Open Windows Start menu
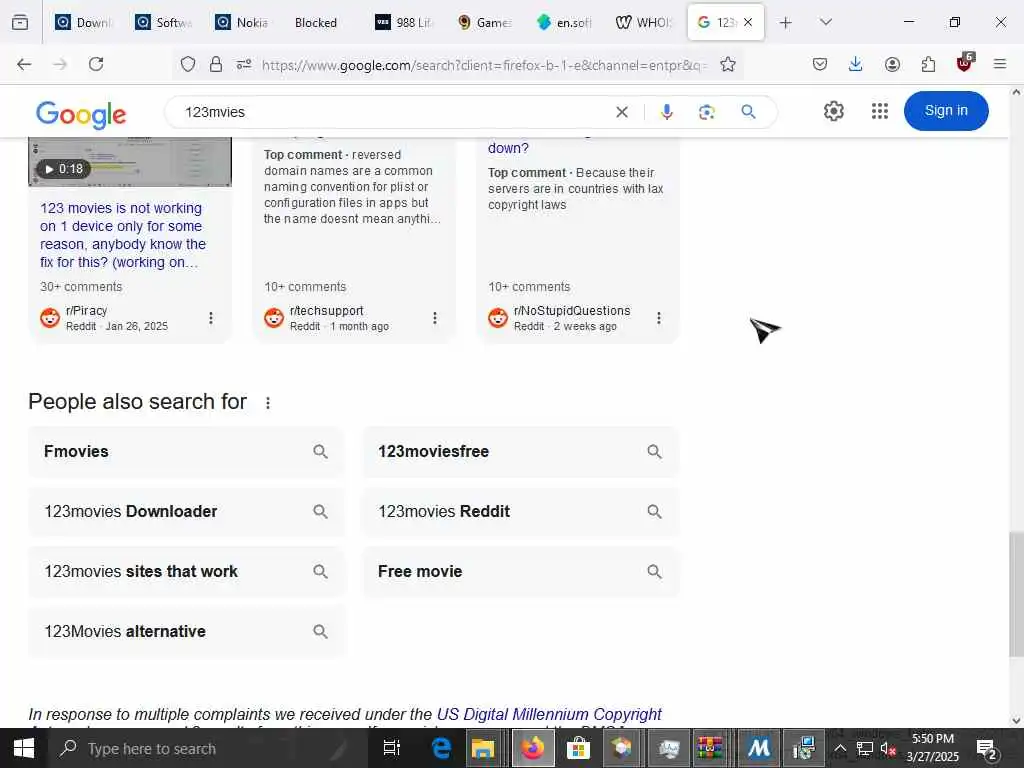The width and height of the screenshot is (1024, 768). point(24,748)
